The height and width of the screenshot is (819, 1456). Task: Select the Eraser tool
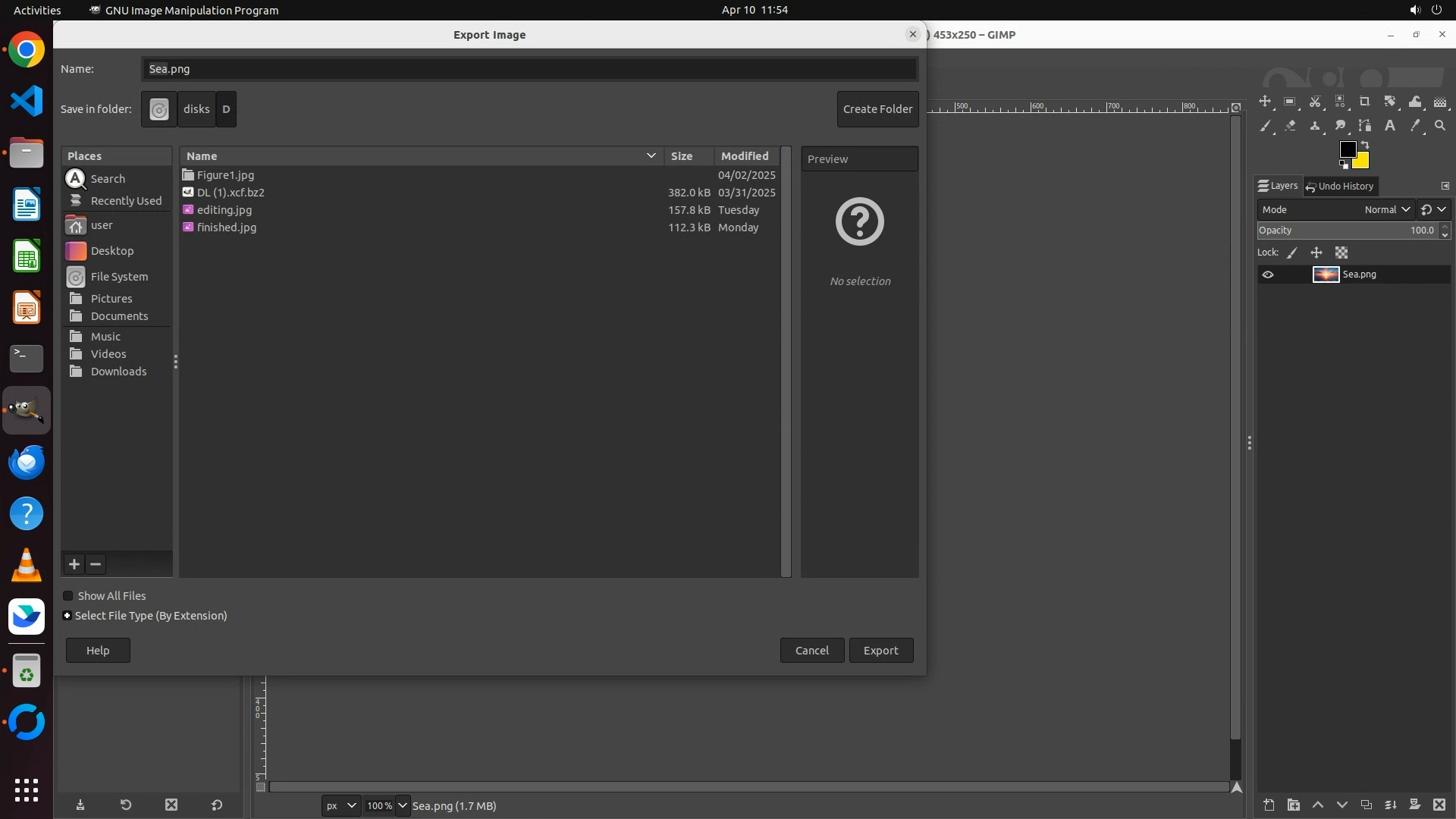click(1290, 126)
